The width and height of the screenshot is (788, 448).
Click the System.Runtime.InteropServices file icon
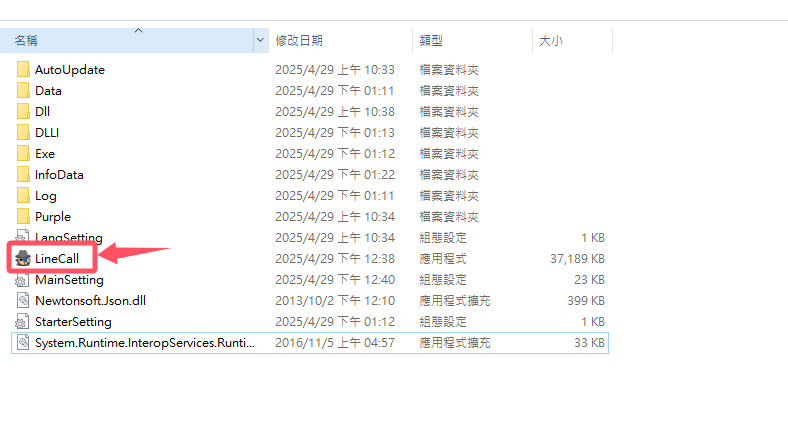23,343
